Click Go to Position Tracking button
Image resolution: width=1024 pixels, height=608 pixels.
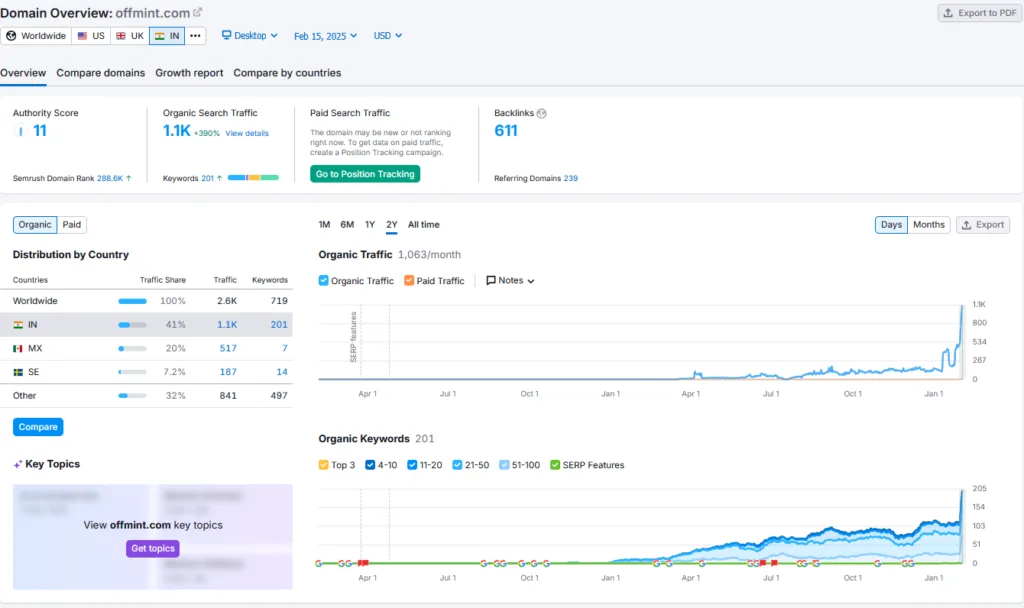365,174
